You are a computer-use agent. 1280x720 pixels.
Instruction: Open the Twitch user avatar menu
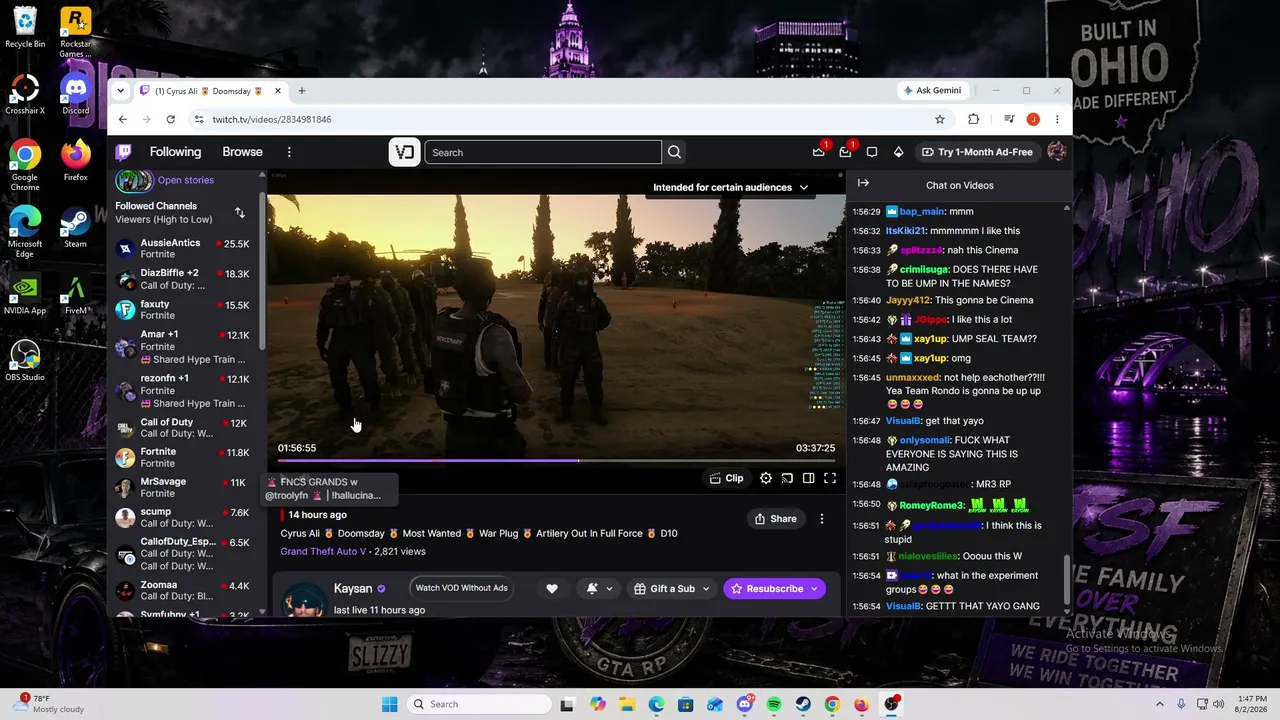click(x=1056, y=152)
